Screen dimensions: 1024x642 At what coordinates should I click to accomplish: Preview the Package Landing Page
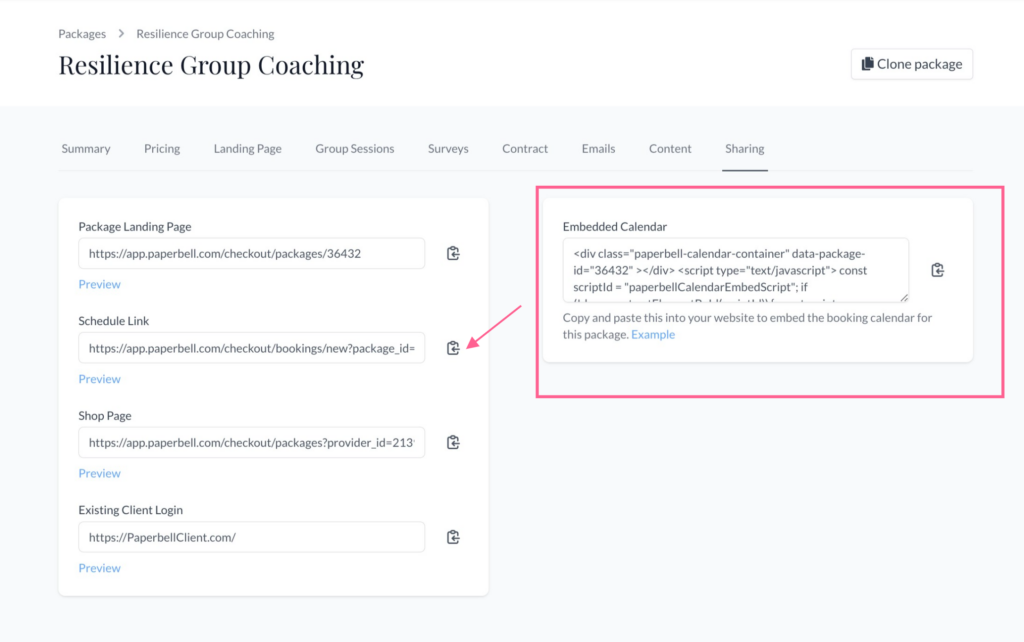[x=99, y=284]
